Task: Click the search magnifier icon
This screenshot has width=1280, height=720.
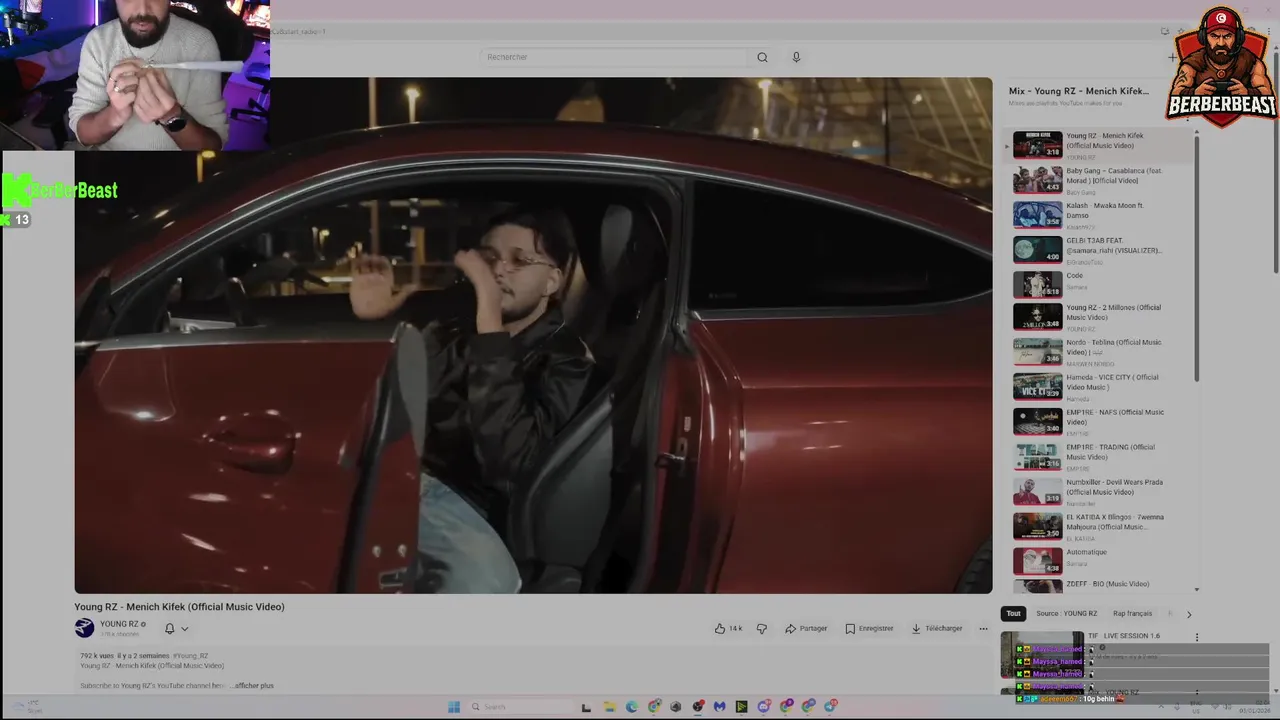Action: (x=762, y=57)
